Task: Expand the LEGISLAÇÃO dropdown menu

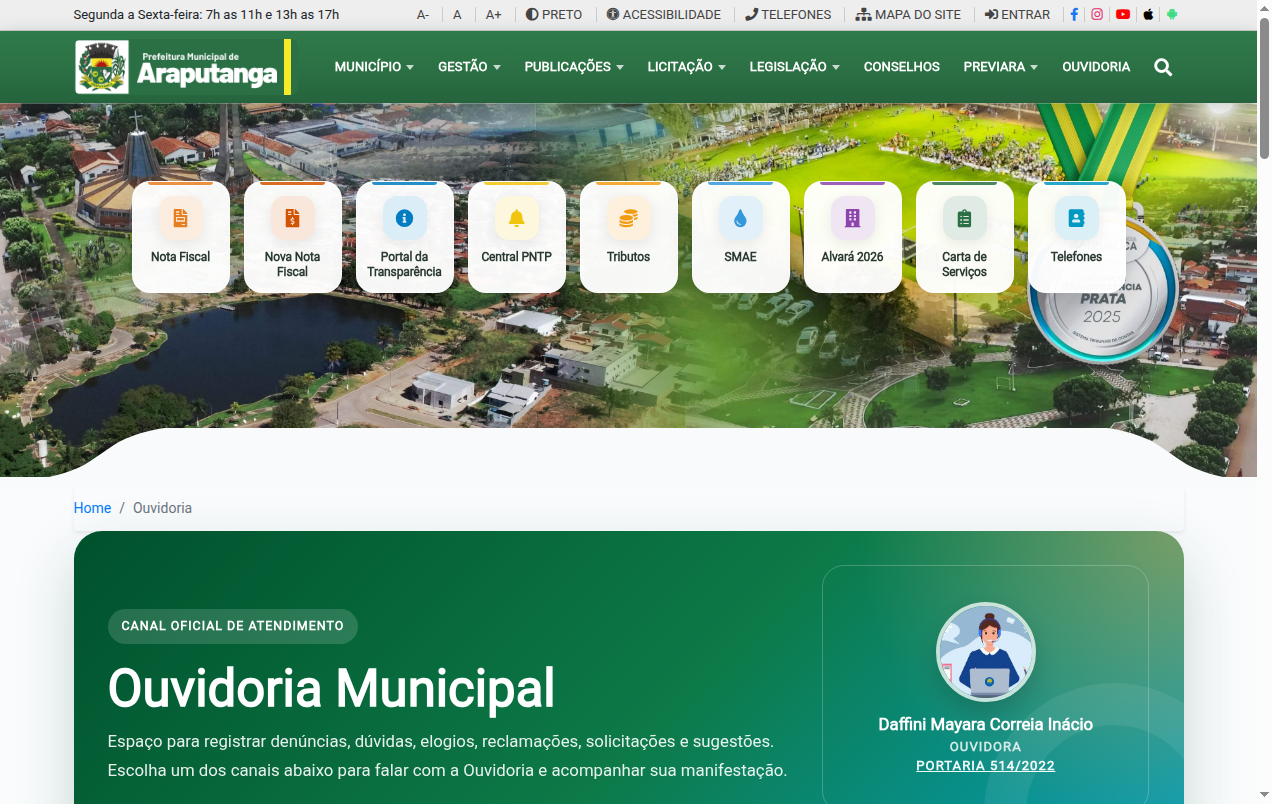Action: pyautogui.click(x=794, y=67)
